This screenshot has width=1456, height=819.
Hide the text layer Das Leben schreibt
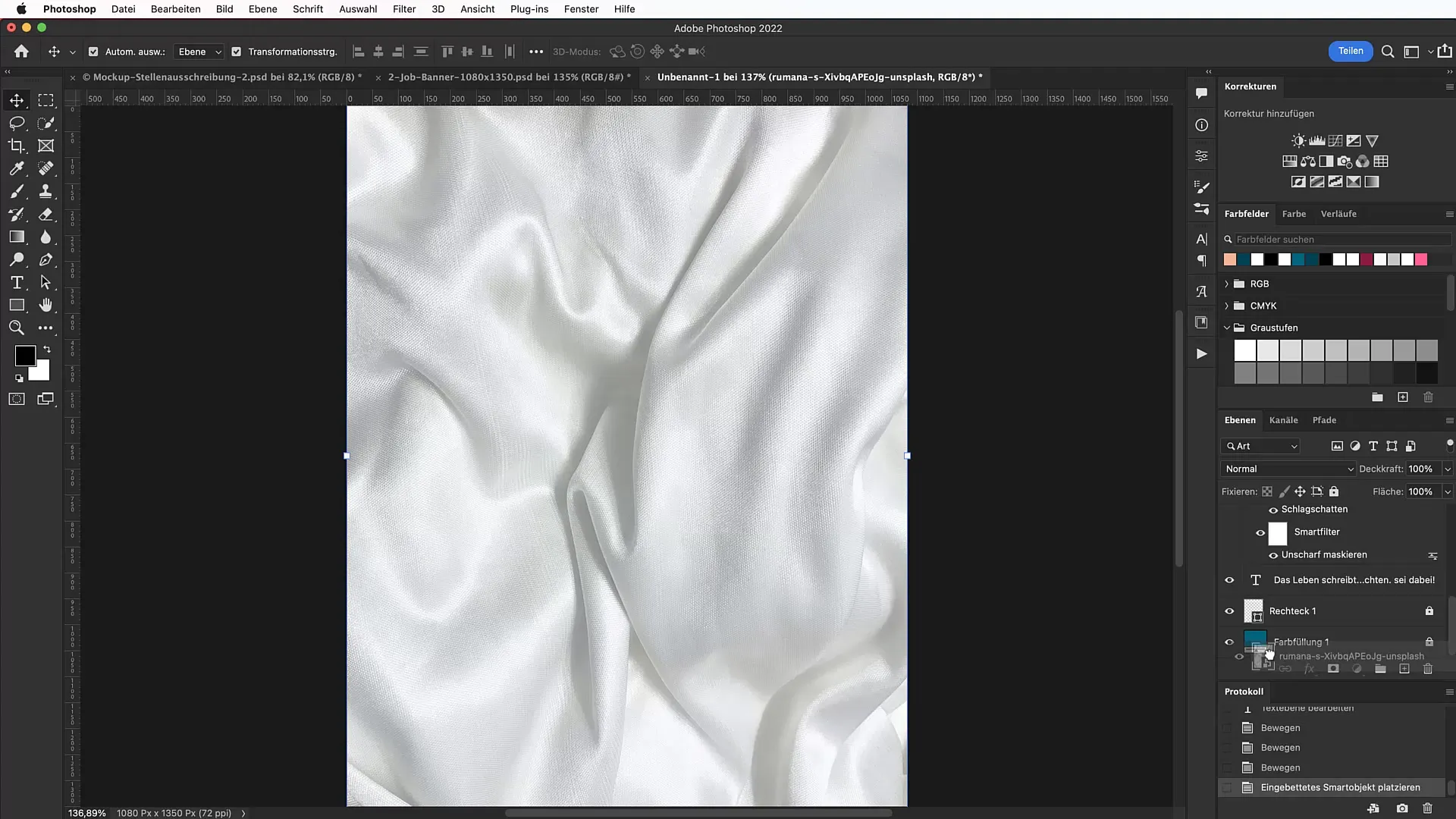tap(1229, 580)
